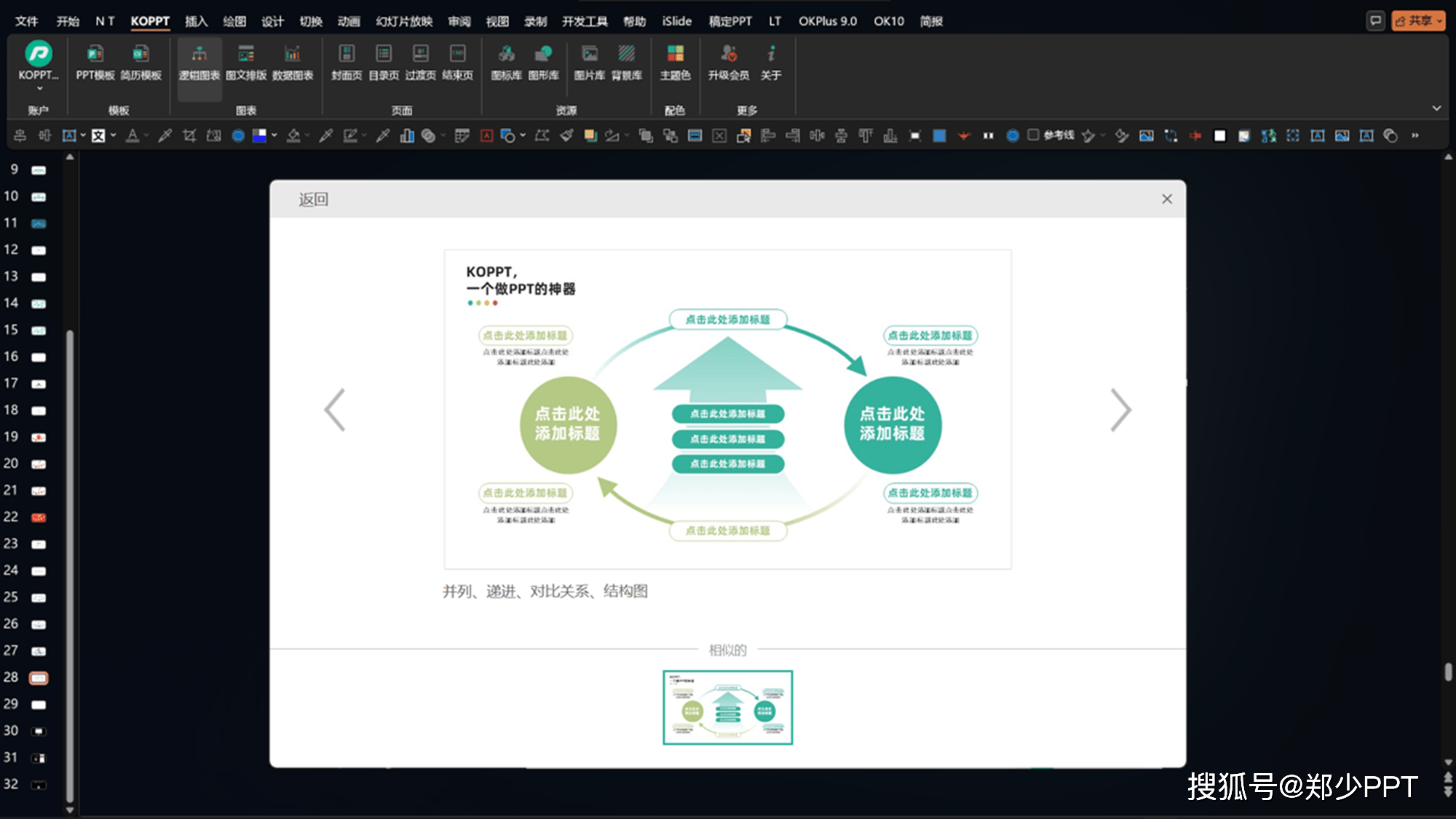Click the large template preview image

[727, 409]
